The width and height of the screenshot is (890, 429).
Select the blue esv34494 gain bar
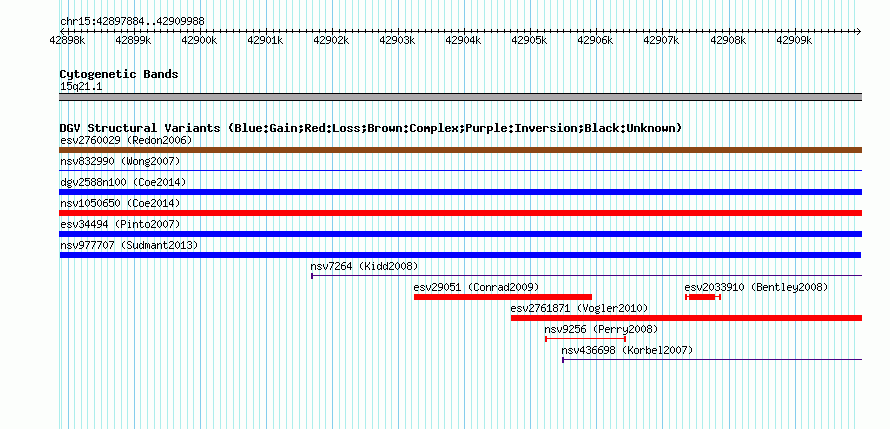pyautogui.click(x=460, y=234)
